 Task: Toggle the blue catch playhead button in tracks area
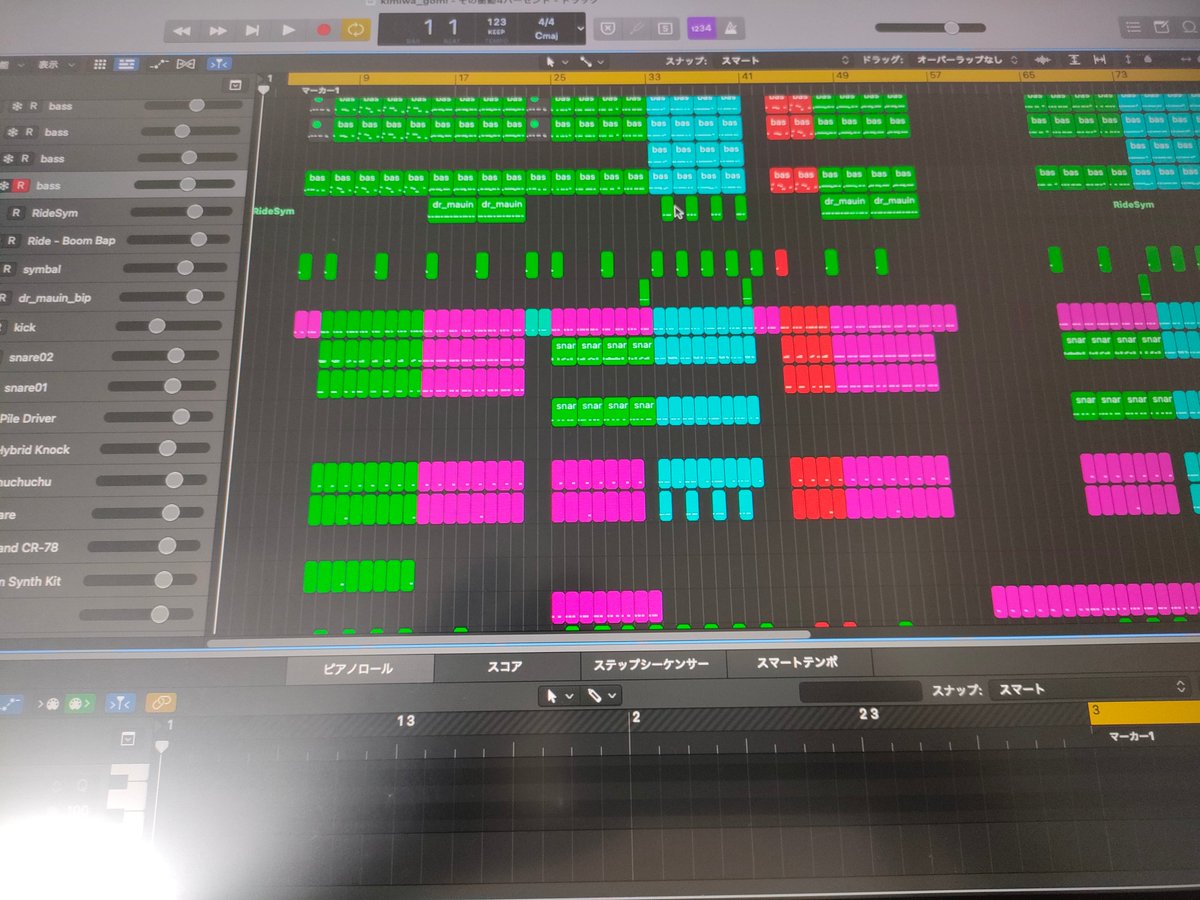tap(218, 64)
